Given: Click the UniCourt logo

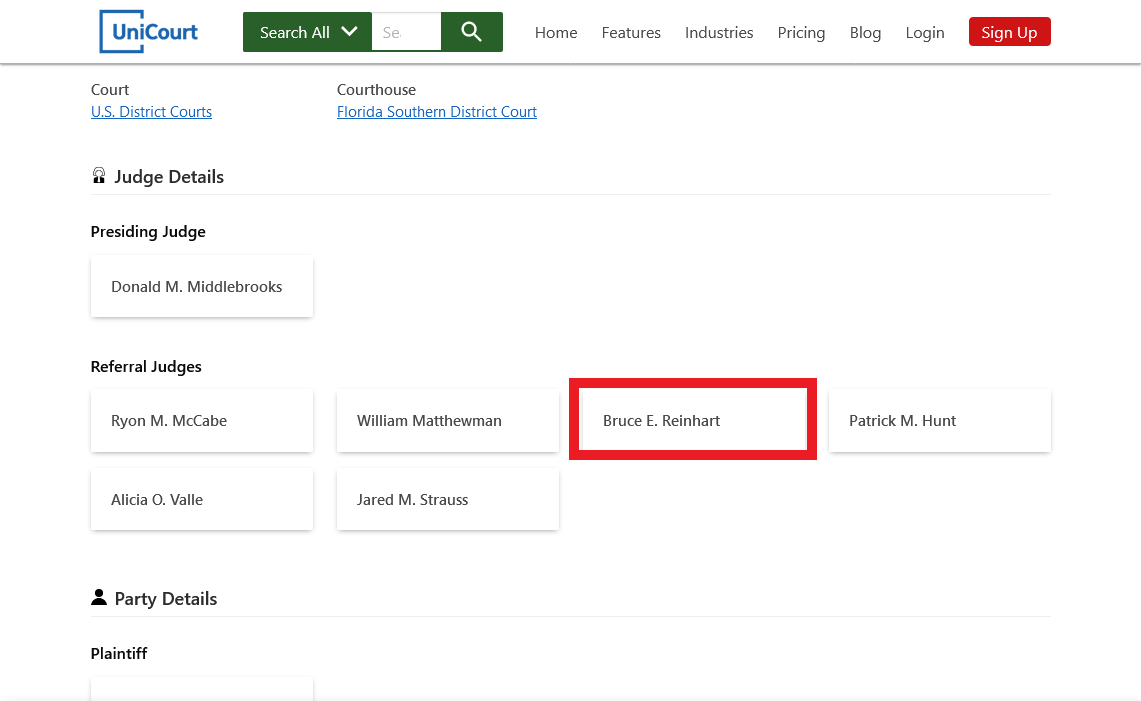Looking at the screenshot, I should pos(148,32).
